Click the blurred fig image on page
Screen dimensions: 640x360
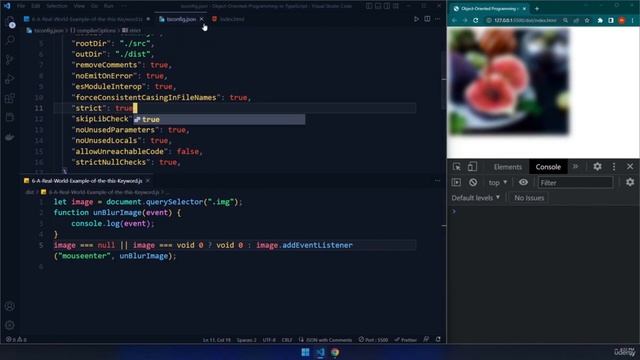coord(509,81)
